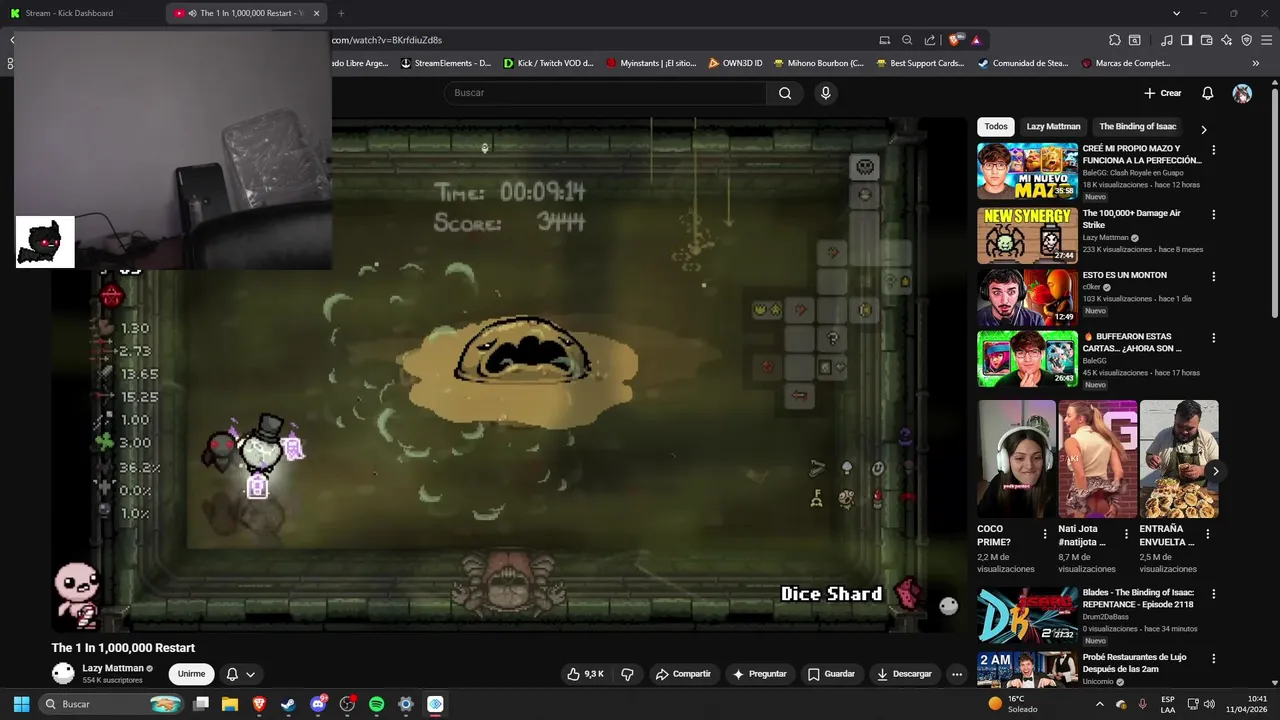Viewport: 1280px width, 720px height.
Task: Select the Lazy Mattman filter chip
Action: tap(1053, 127)
